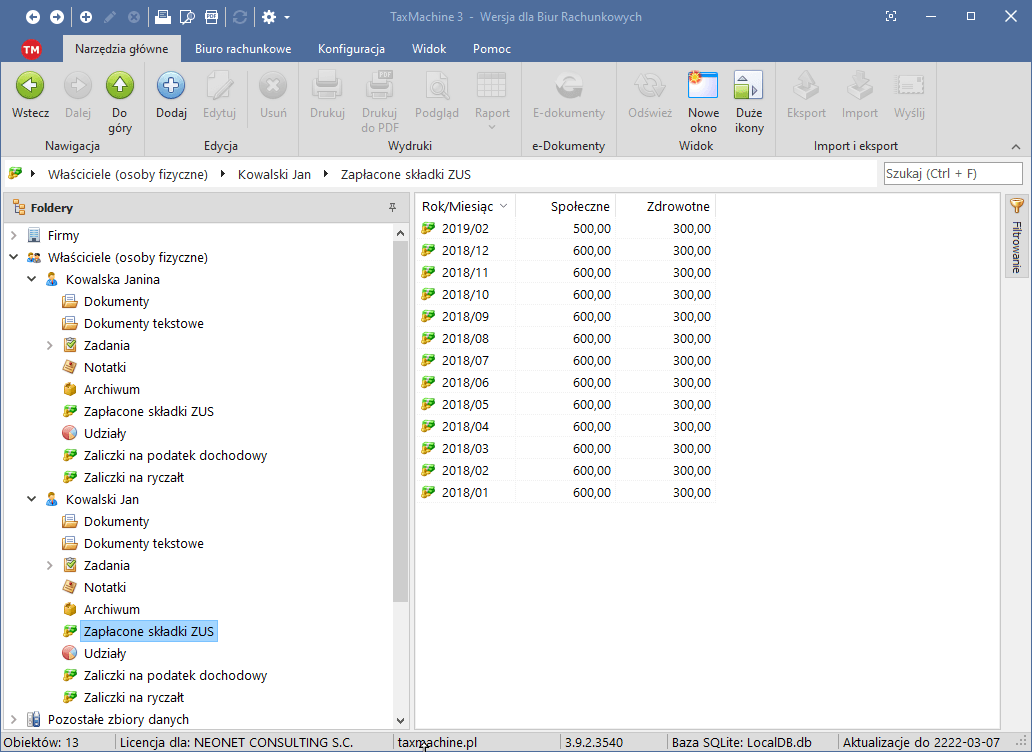Click the Do góry up arrow icon
Screen dimensions: 1032x752
(119, 87)
